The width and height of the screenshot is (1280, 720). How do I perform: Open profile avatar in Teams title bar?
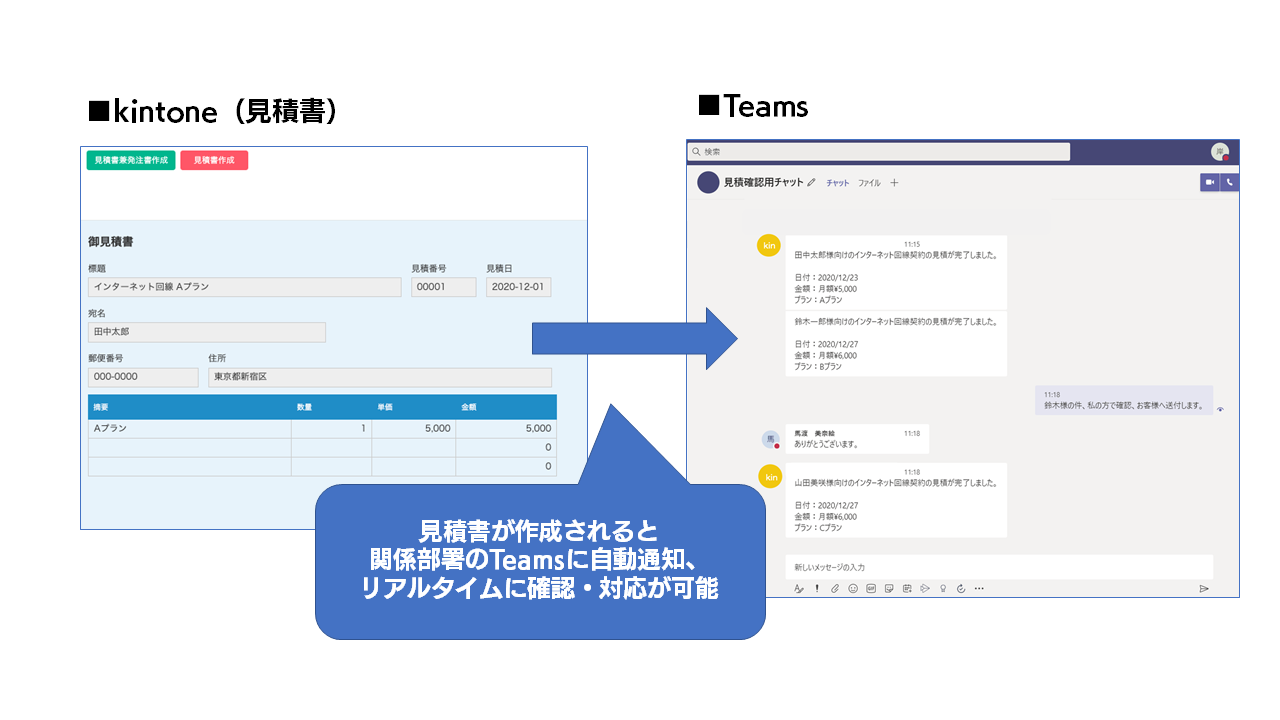[1220, 152]
